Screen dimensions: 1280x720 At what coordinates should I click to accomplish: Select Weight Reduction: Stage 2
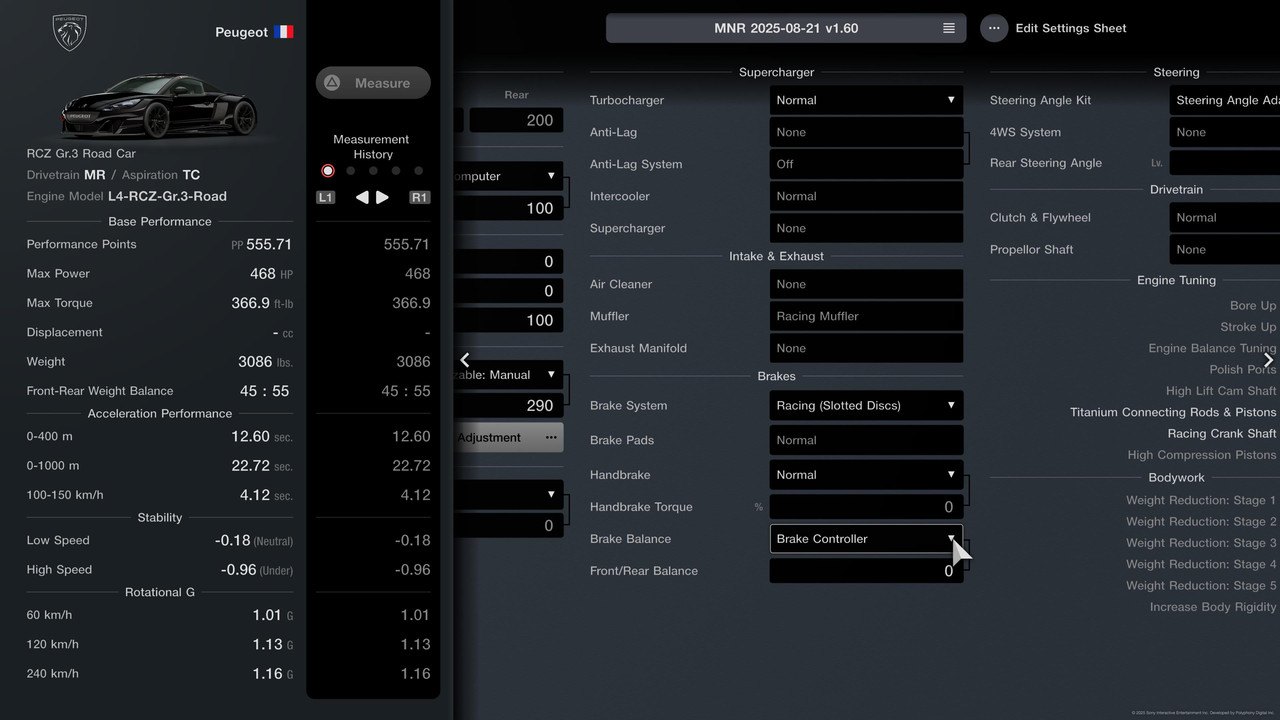click(1201, 522)
